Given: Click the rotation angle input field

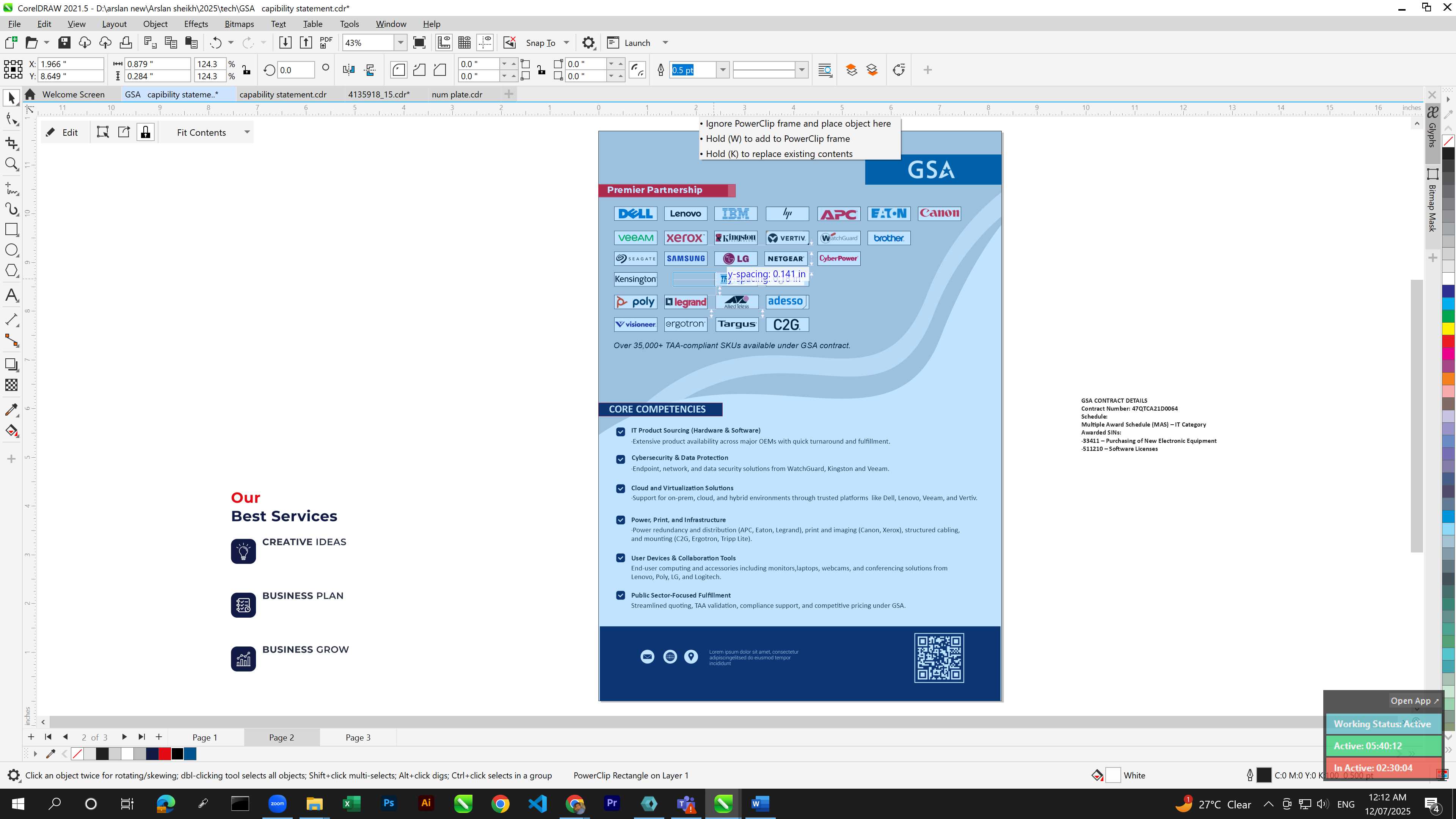Looking at the screenshot, I should point(296,70).
